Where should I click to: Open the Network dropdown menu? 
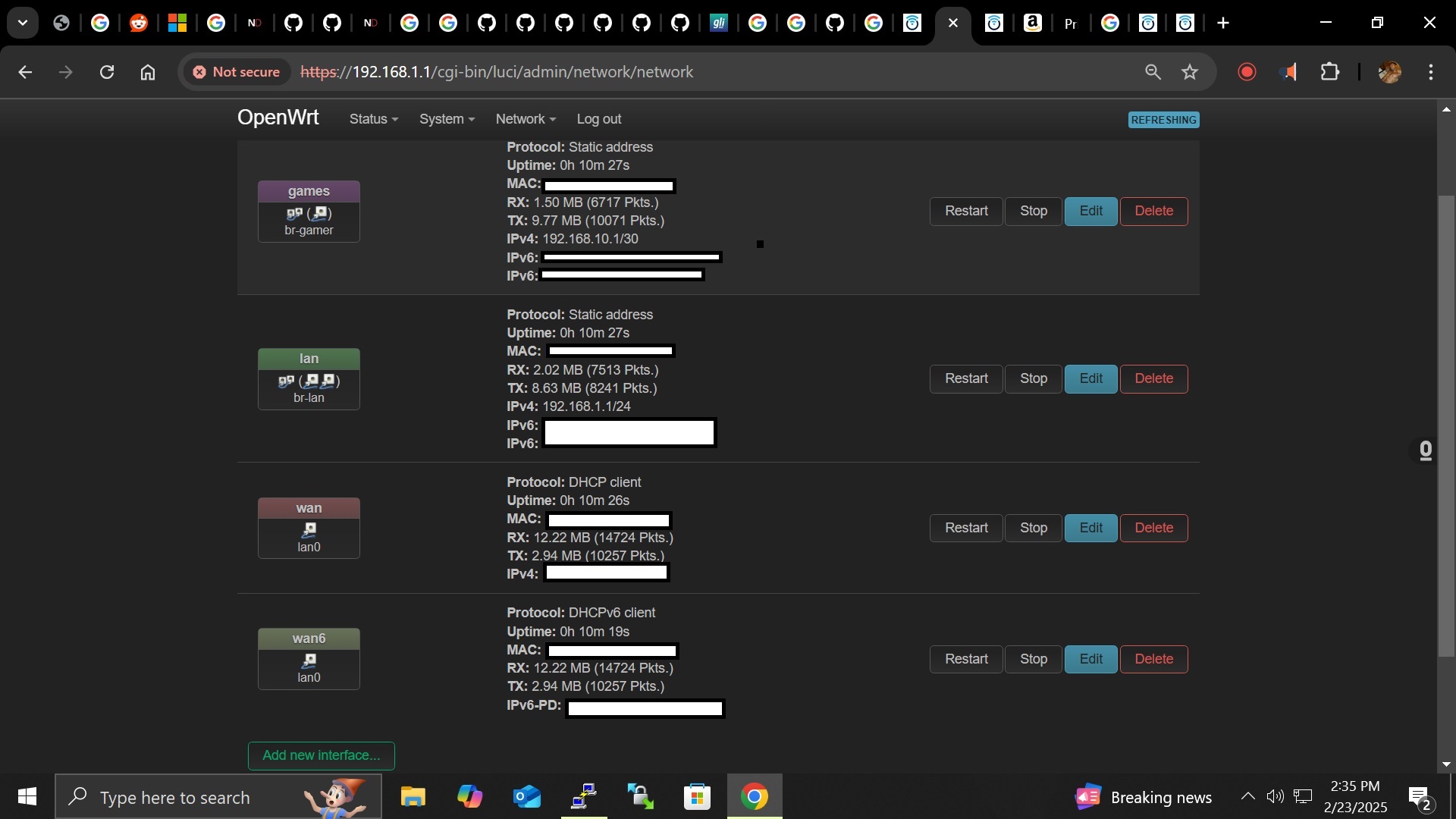pos(525,119)
